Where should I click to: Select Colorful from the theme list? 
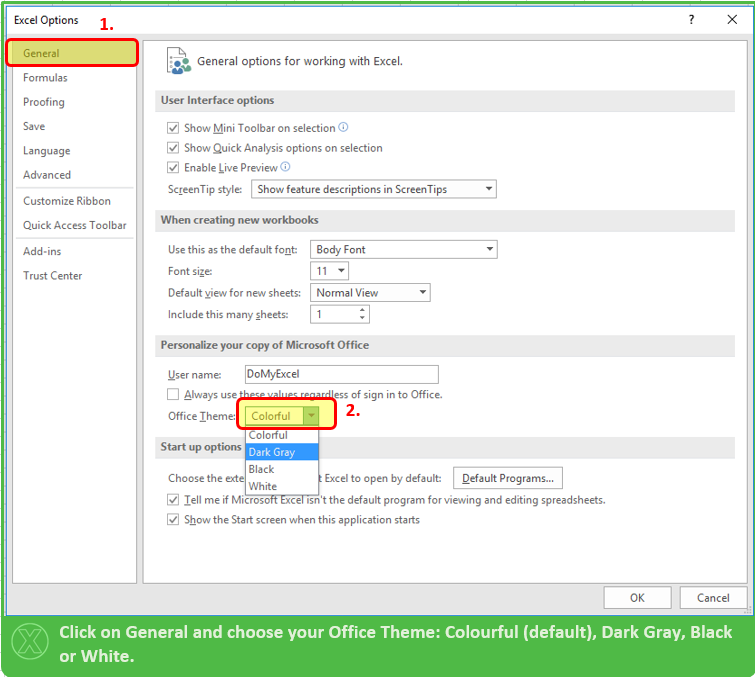point(282,435)
